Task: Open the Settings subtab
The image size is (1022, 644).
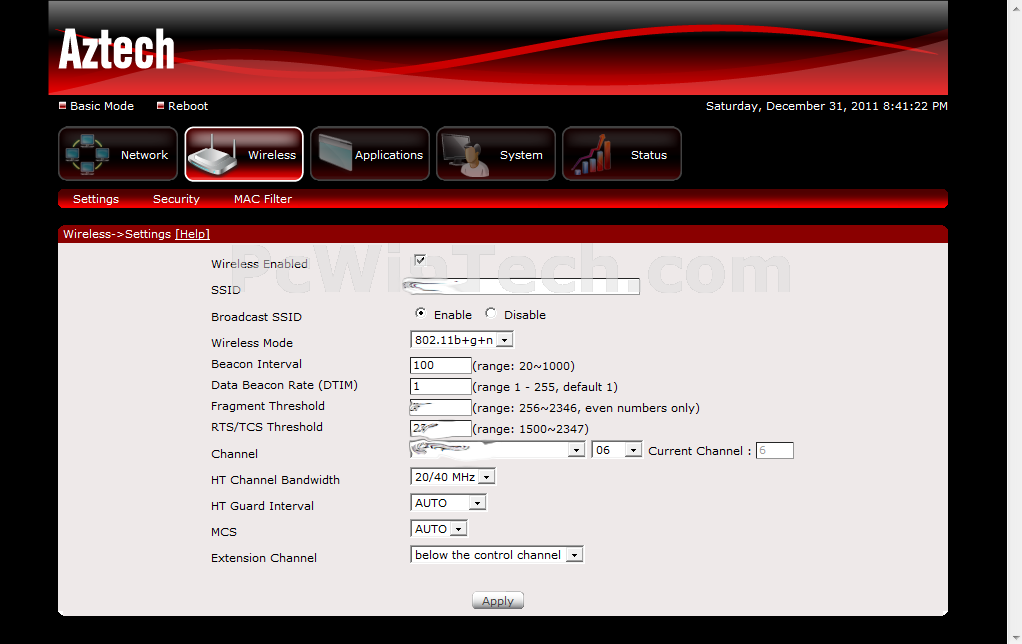Action: [x=96, y=199]
